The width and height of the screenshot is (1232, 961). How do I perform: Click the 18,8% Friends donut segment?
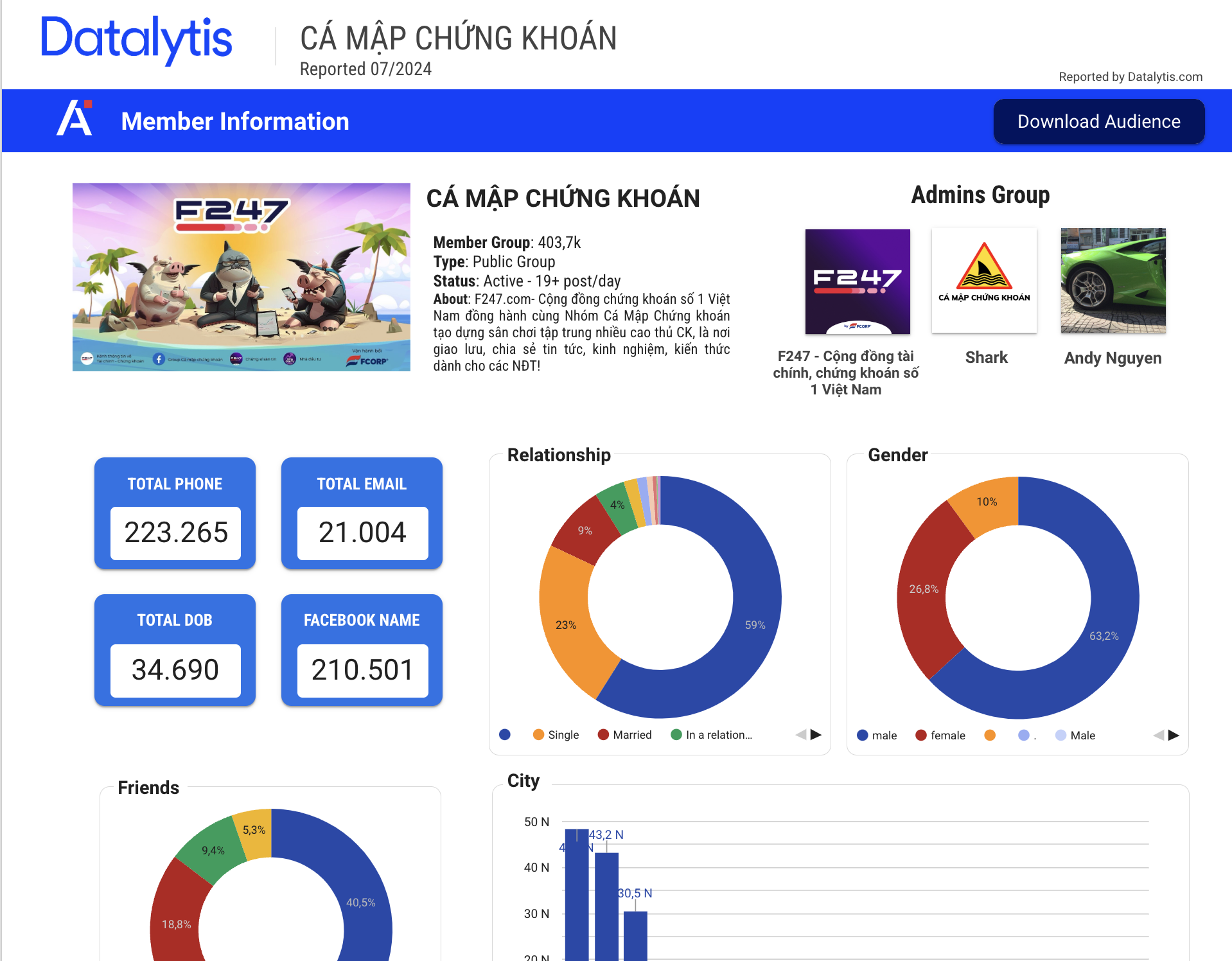coord(176,924)
